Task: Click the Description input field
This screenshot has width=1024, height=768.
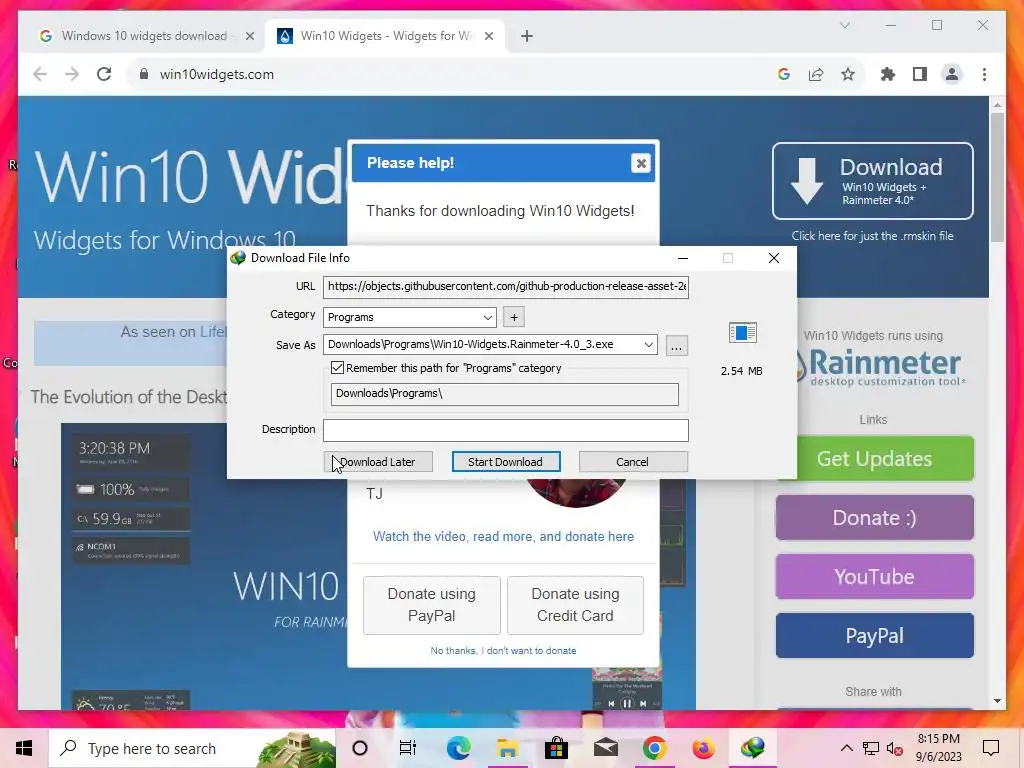Action: [505, 430]
